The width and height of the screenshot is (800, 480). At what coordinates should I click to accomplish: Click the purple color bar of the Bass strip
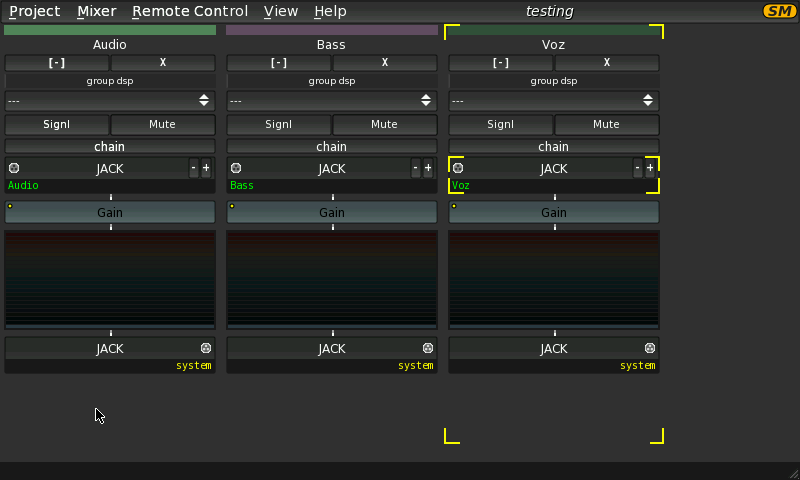(x=332, y=30)
